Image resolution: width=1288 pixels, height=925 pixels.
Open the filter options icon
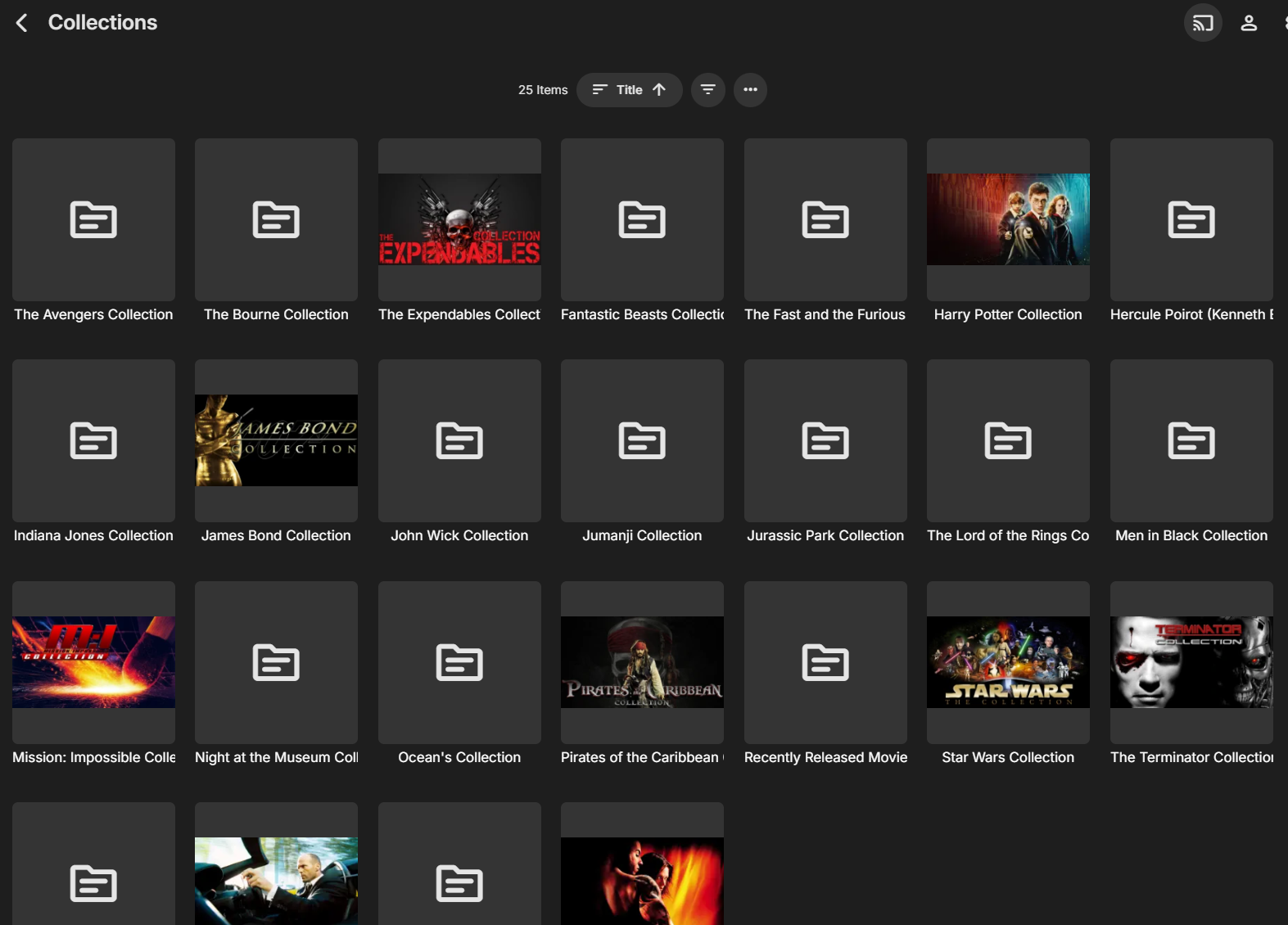click(x=707, y=90)
